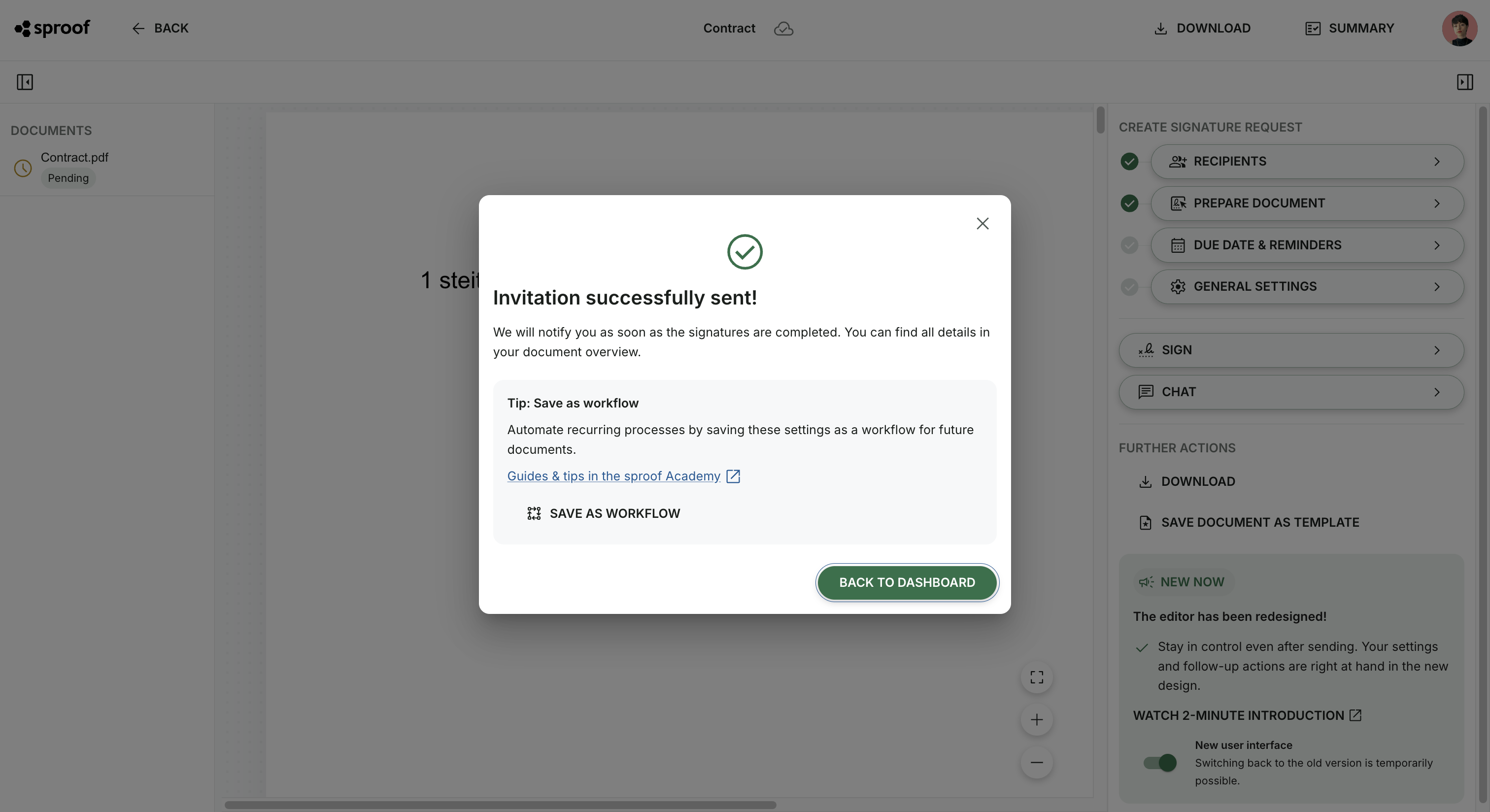Open the PREPARE DOCUMENT step
This screenshot has height=812, width=1490.
1307,203
